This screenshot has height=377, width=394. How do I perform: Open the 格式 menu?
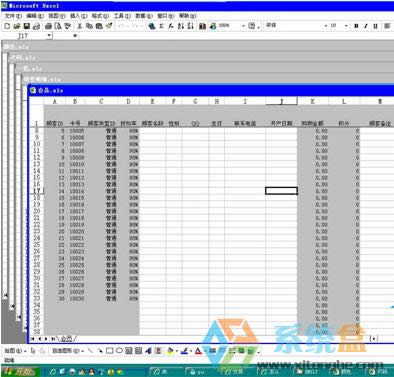click(x=100, y=16)
